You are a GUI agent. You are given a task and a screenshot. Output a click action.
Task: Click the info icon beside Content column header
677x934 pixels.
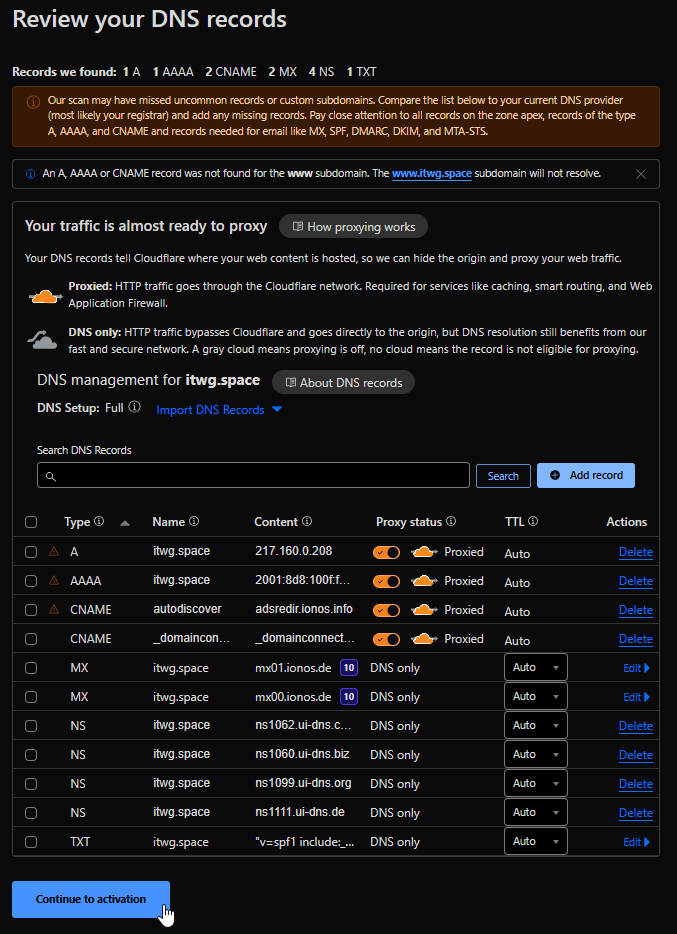coord(307,521)
